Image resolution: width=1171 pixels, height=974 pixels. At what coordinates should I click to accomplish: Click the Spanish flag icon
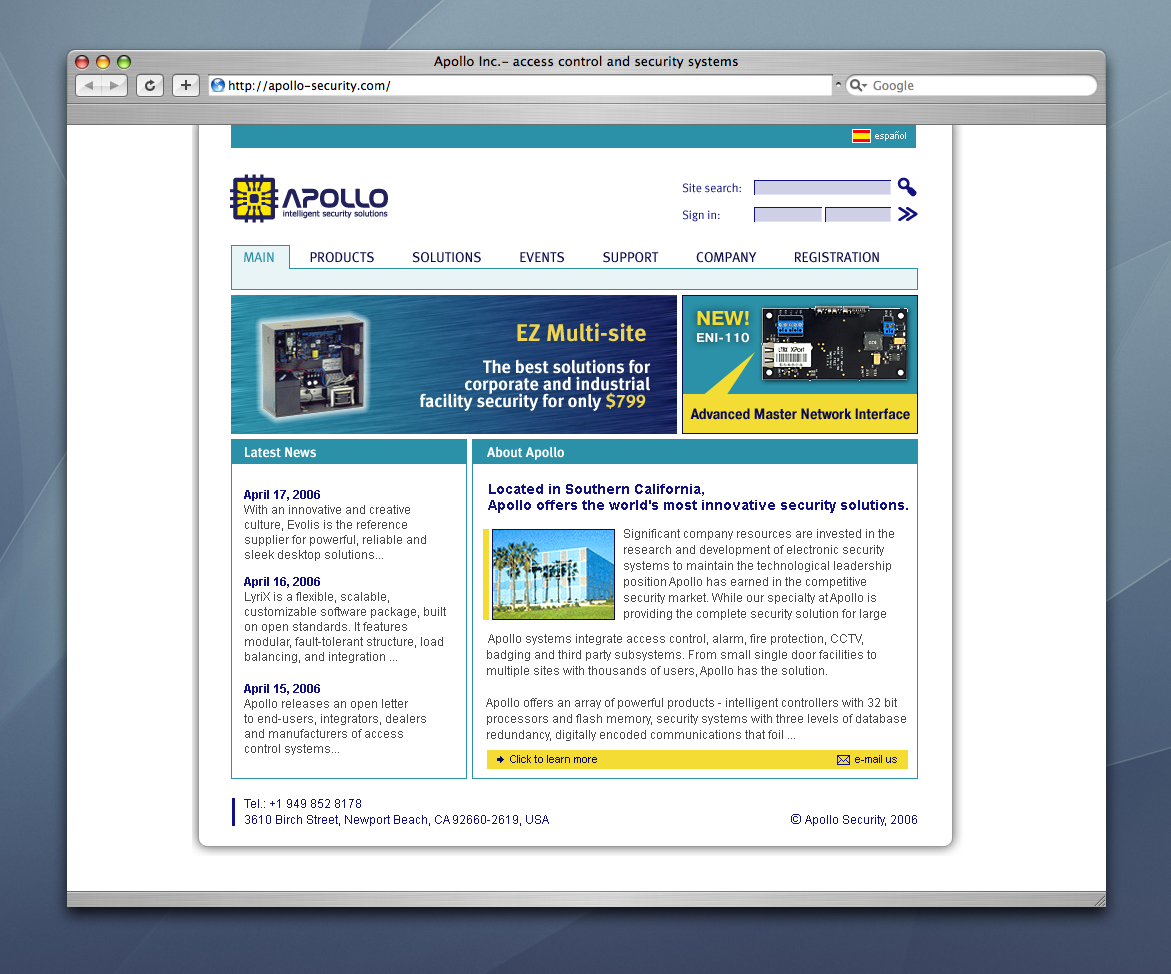tap(861, 136)
